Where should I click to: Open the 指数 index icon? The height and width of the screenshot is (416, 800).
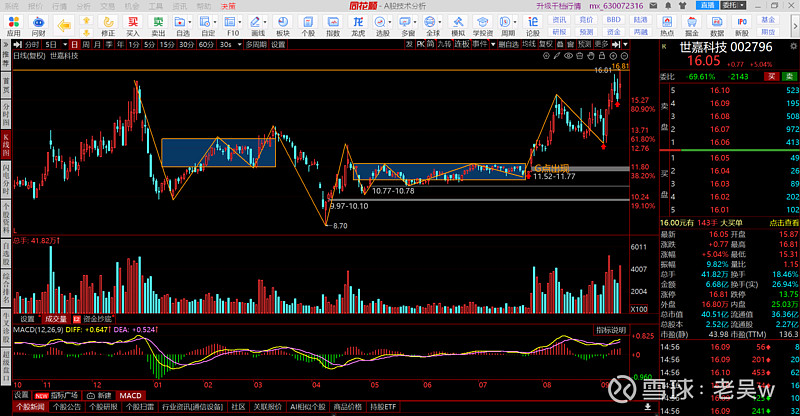tap(333, 26)
